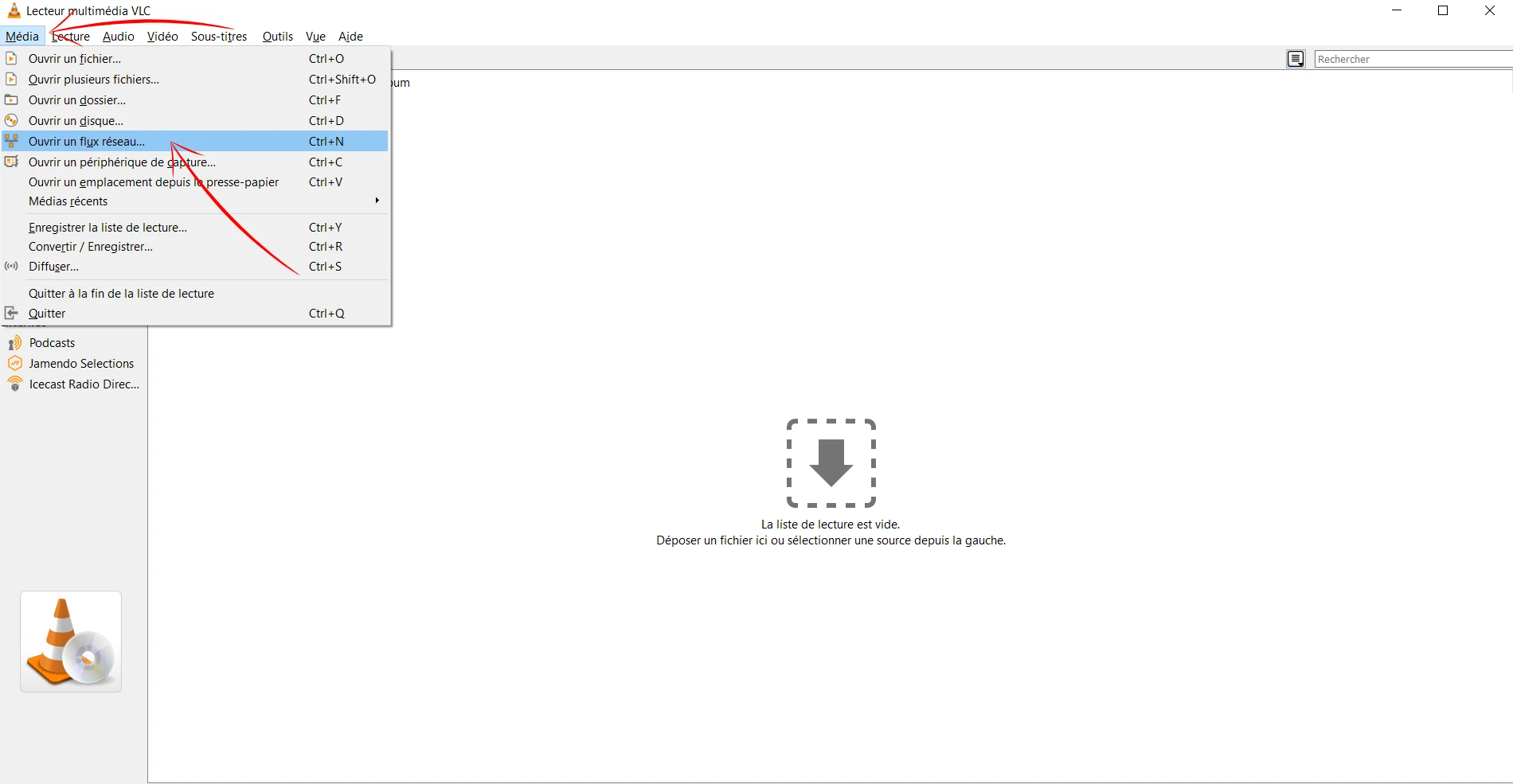
Task: Choose Enregistrer la liste de lecture...
Action: point(195,227)
